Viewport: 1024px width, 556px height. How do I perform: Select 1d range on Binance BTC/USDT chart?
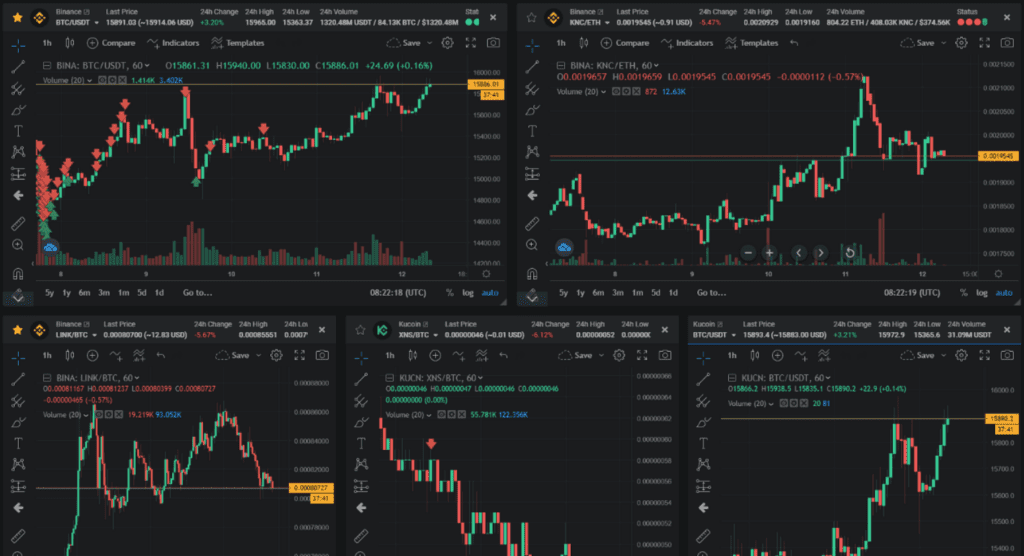pos(159,293)
